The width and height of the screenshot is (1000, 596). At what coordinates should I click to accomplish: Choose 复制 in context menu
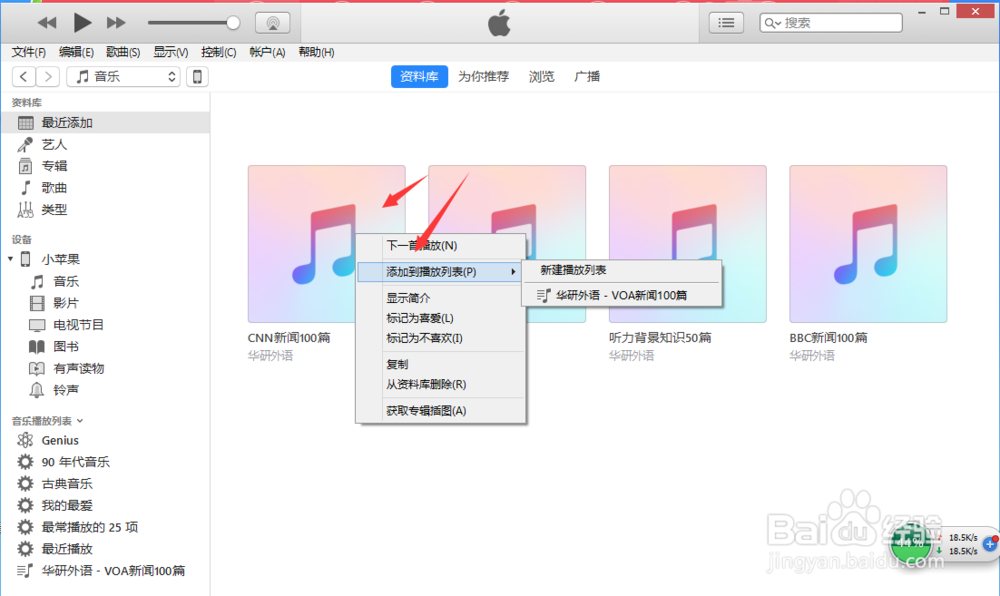[x=441, y=364]
